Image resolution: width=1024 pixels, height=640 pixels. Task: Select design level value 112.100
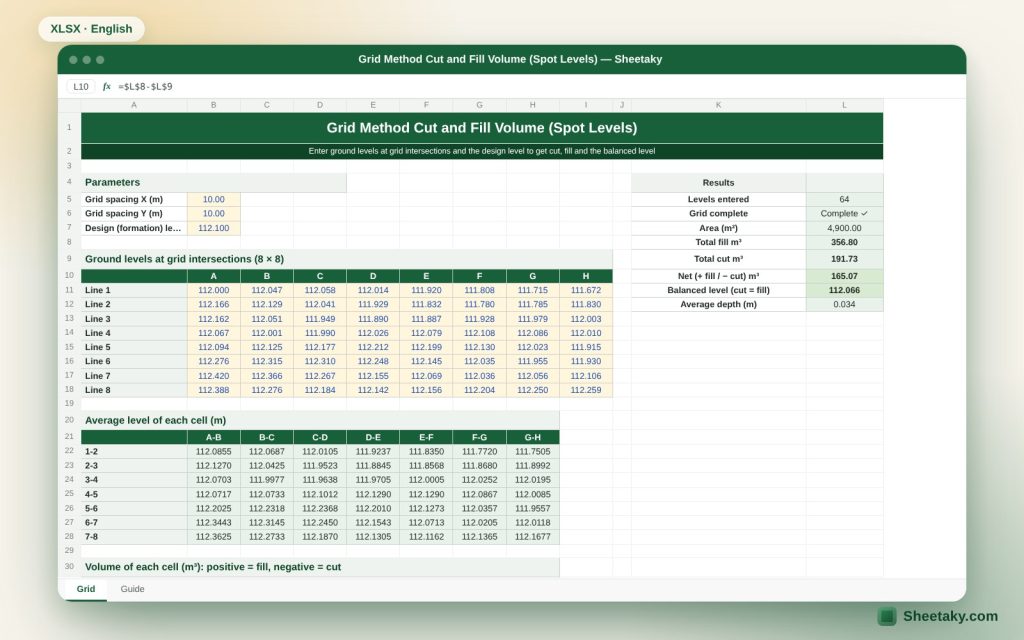click(x=214, y=228)
